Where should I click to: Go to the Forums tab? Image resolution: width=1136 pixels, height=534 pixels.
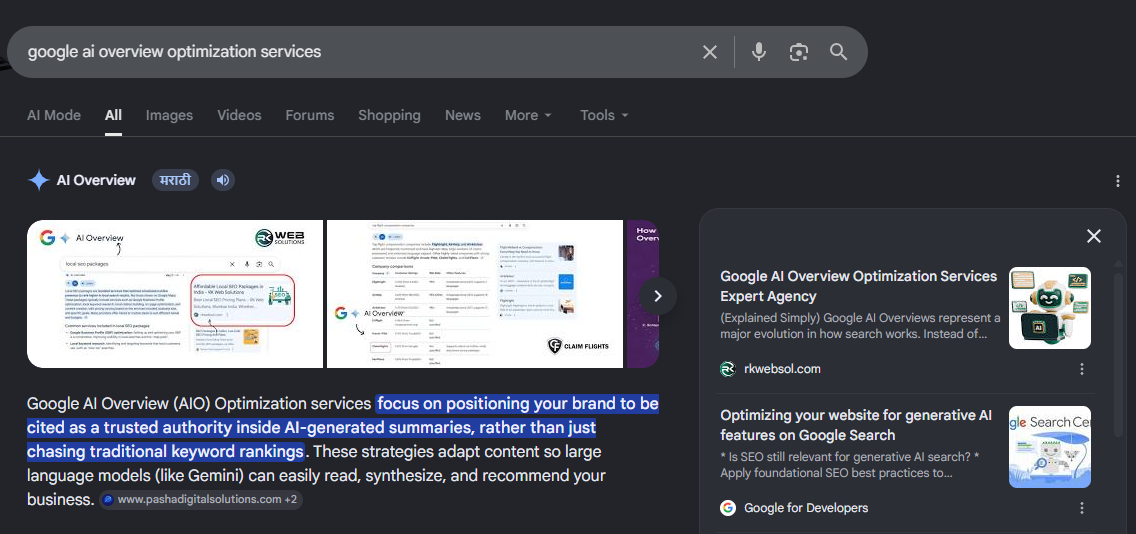point(309,115)
